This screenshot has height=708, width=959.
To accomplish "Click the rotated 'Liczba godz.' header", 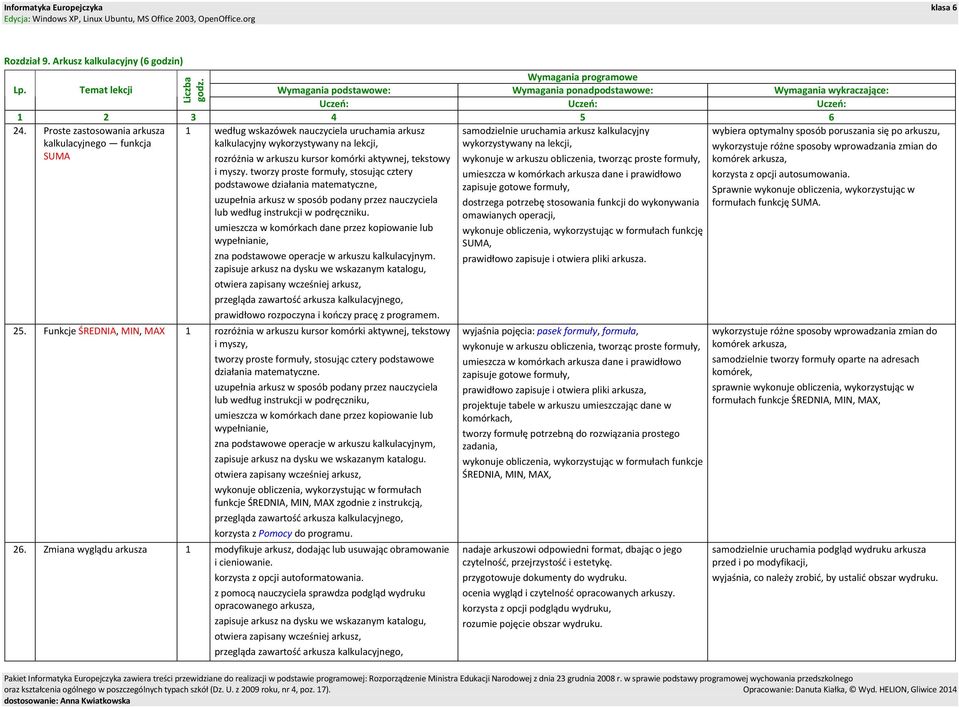I will 194,90.
